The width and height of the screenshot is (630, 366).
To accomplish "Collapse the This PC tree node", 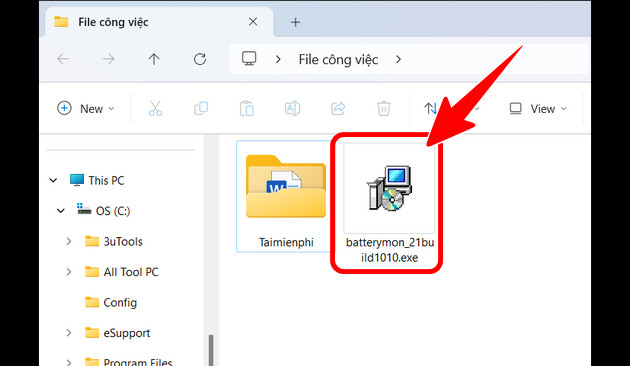I will [53, 180].
